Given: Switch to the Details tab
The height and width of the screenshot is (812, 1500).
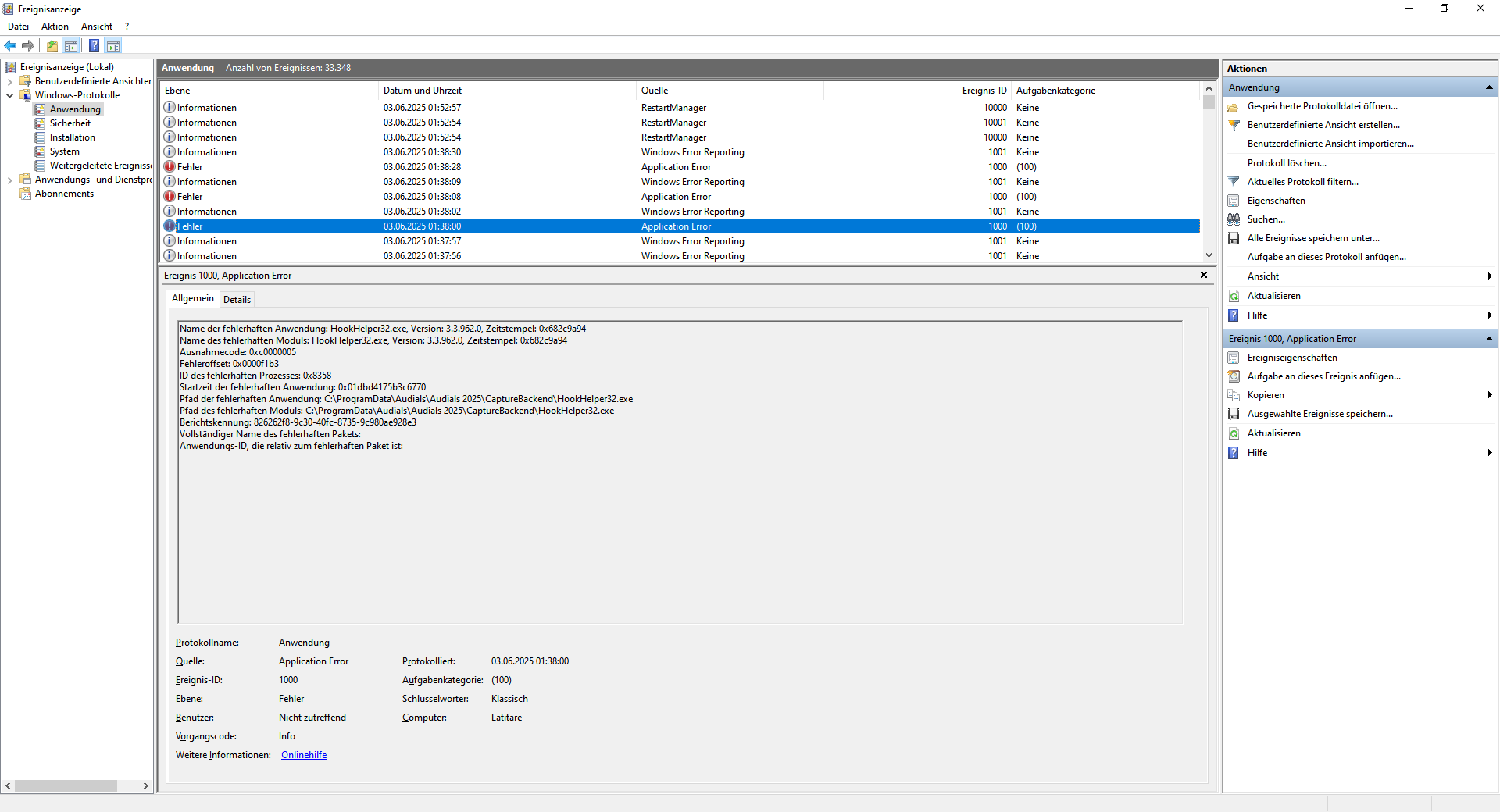Looking at the screenshot, I should pyautogui.click(x=237, y=299).
